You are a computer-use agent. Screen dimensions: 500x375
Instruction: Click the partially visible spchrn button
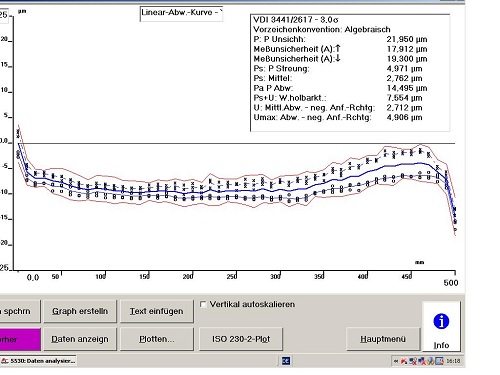click(20, 311)
